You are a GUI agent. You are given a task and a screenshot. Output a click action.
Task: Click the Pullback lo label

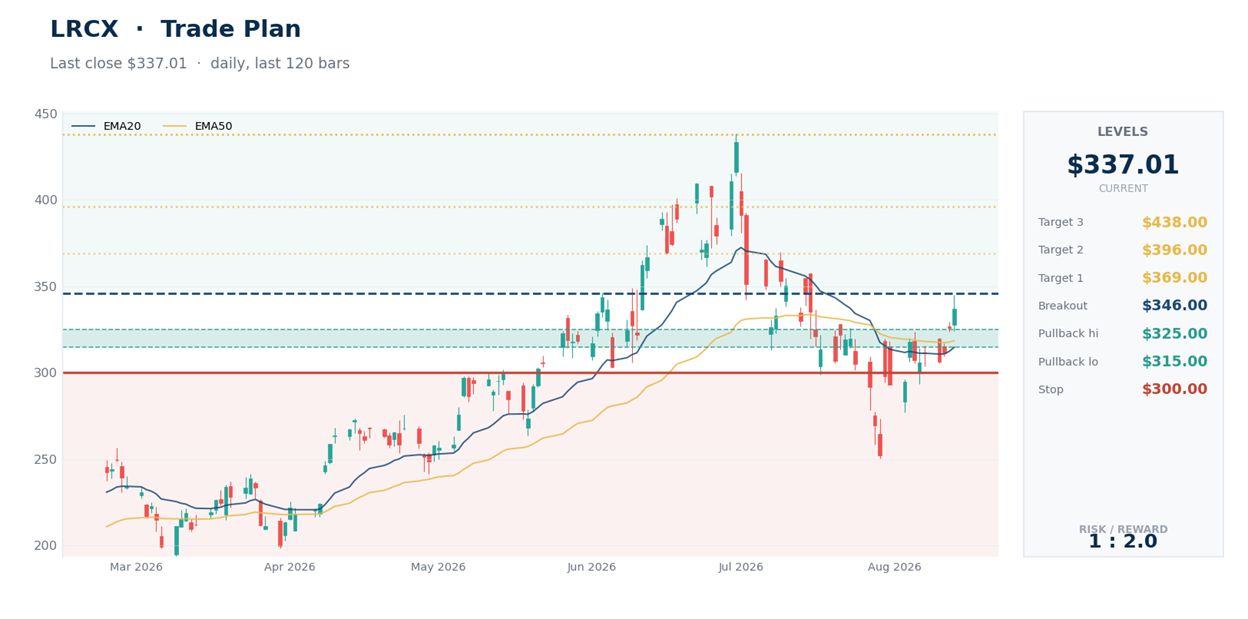coord(1068,362)
